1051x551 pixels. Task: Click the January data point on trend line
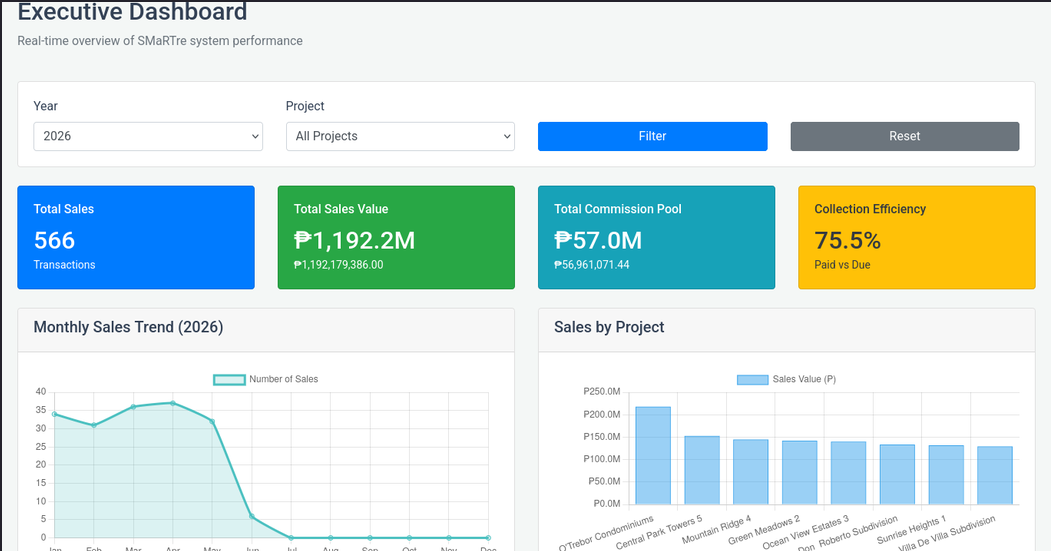[x=54, y=414]
